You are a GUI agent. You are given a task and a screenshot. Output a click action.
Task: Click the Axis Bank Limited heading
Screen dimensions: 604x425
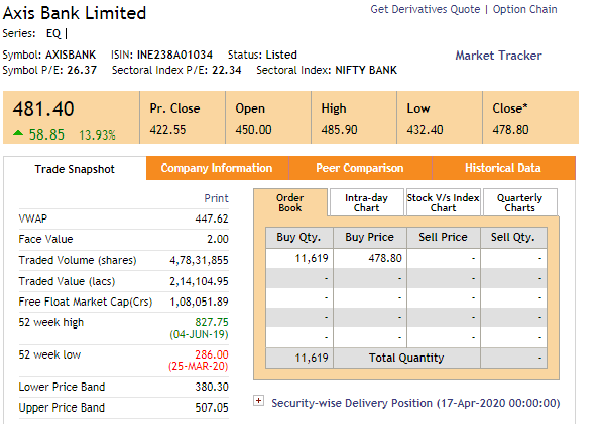click(x=75, y=13)
